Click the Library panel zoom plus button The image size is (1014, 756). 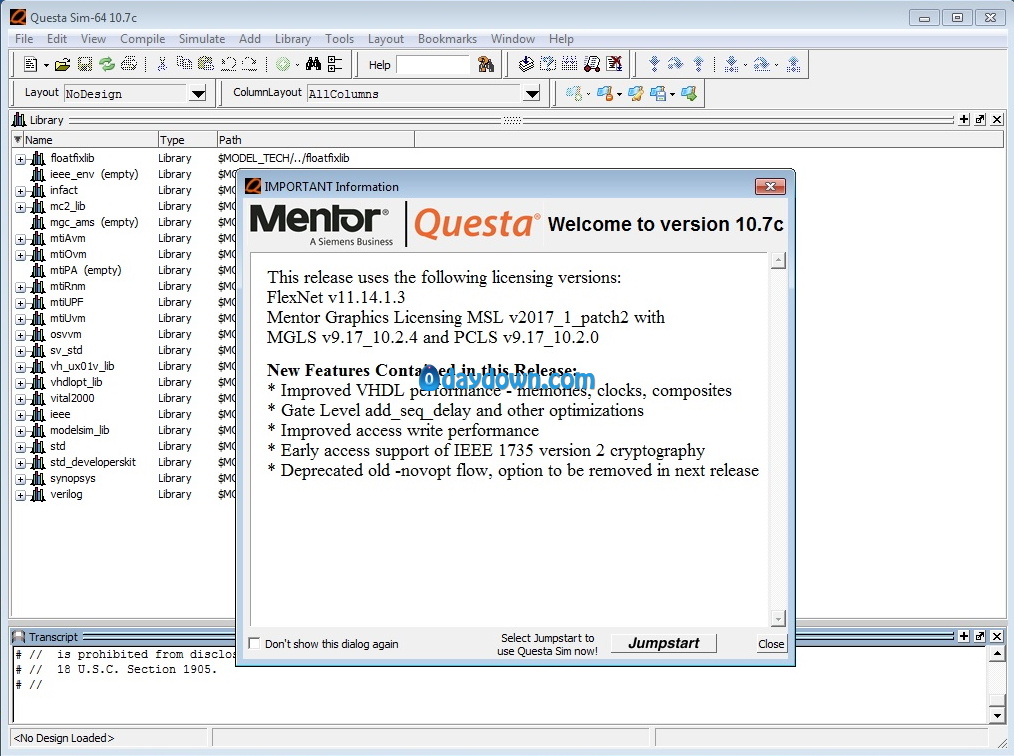[x=964, y=119]
